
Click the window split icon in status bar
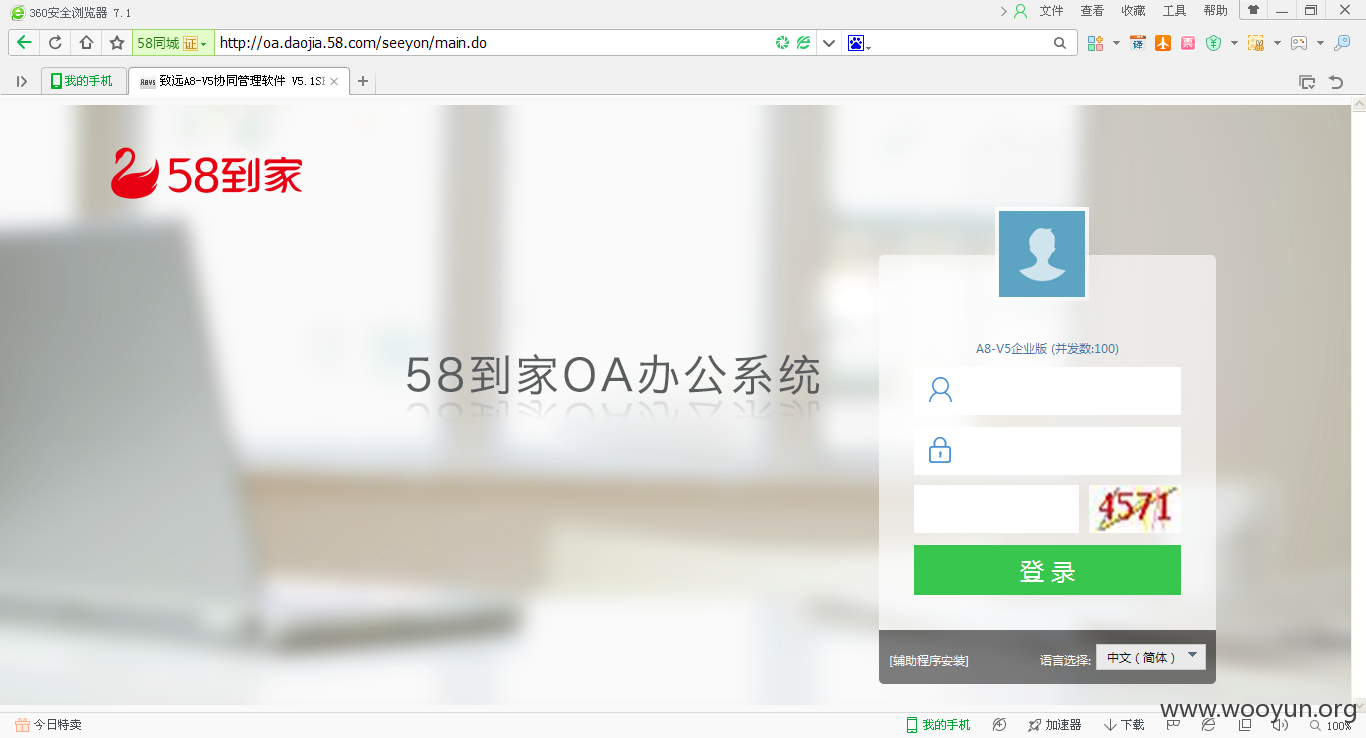pyautogui.click(x=1245, y=725)
